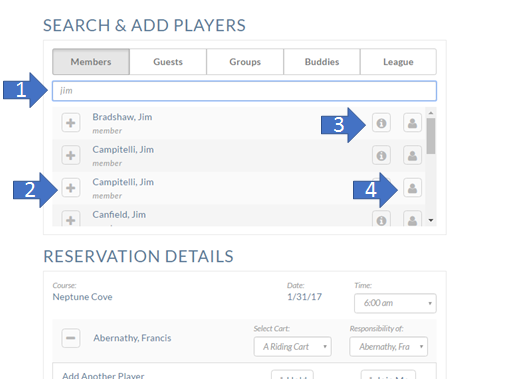Screen dimensions: 531x379
Task: Add the Campitelli, Jim listed just above Canfield
Action: coord(71,188)
